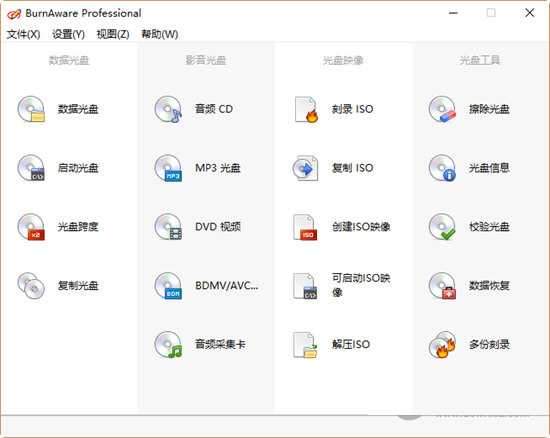Select the BDMV/AVC disc icon
This screenshot has height=438, width=550.
point(168,285)
